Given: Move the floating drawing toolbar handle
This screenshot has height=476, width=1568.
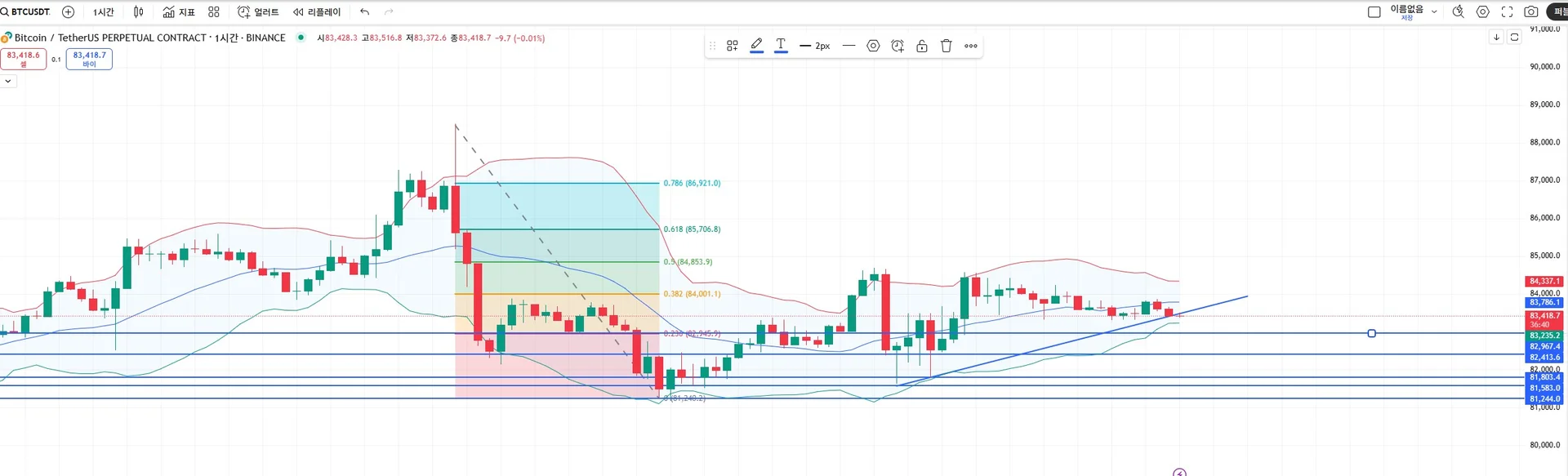Looking at the screenshot, I should pos(712,46).
